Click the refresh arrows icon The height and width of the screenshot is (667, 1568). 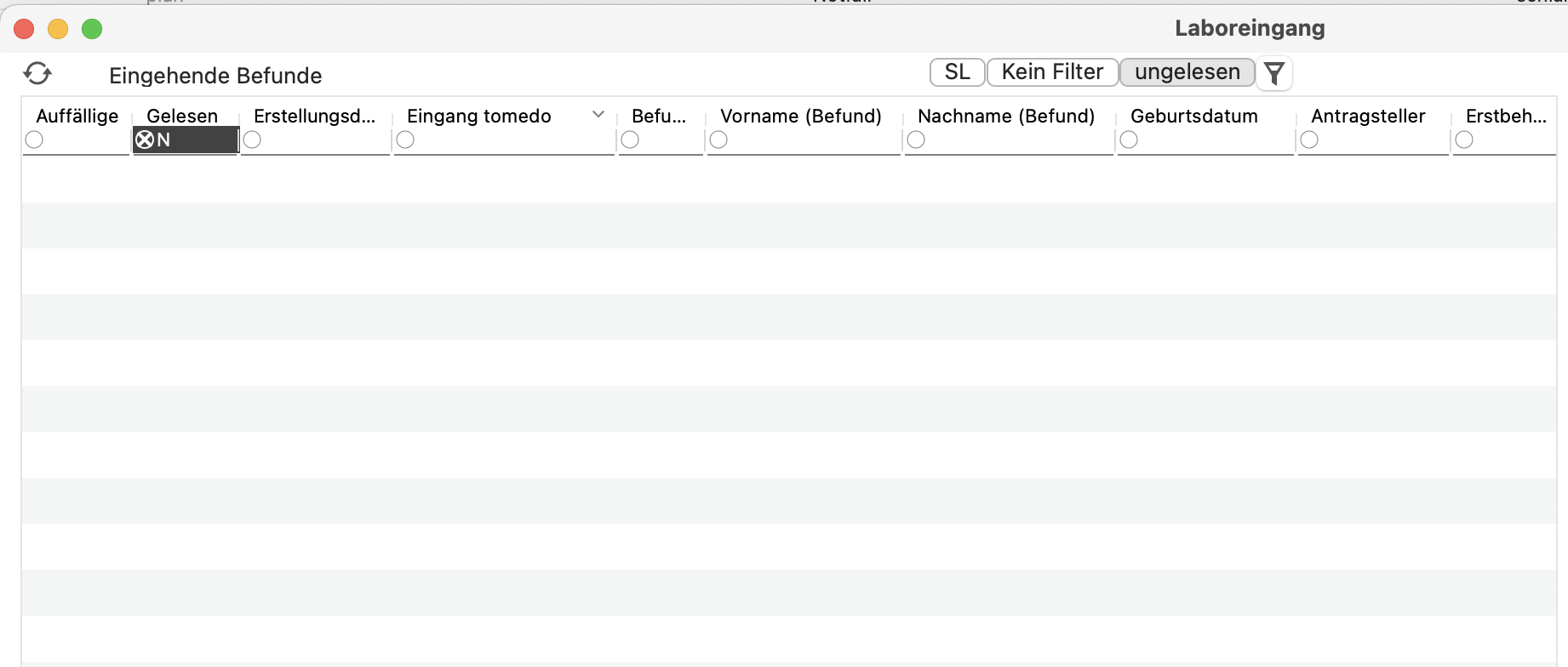click(37, 74)
